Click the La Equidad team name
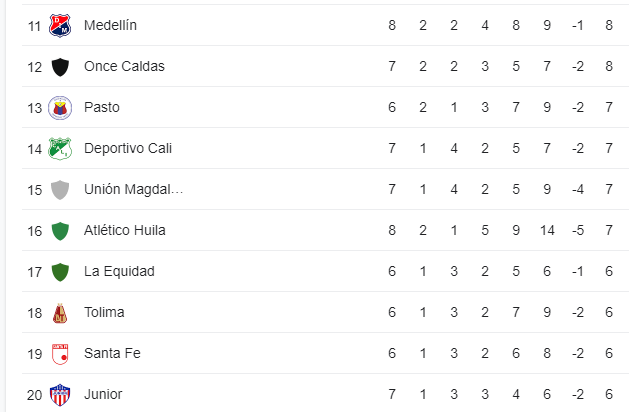The width and height of the screenshot is (629, 412). click(x=119, y=271)
